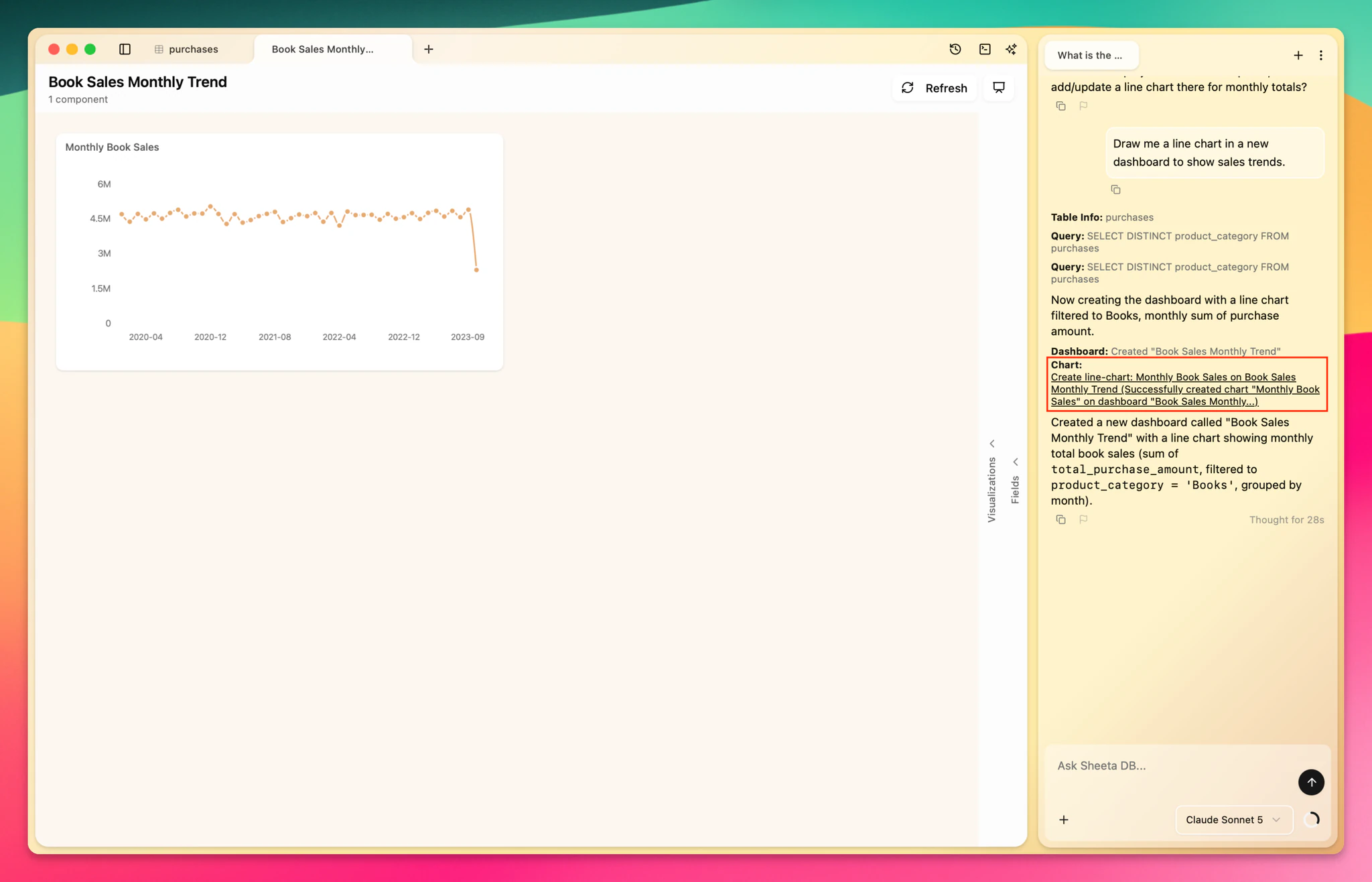1372x882 pixels.
Task: Click the 'Table Info: purchases' line
Action: point(1102,217)
